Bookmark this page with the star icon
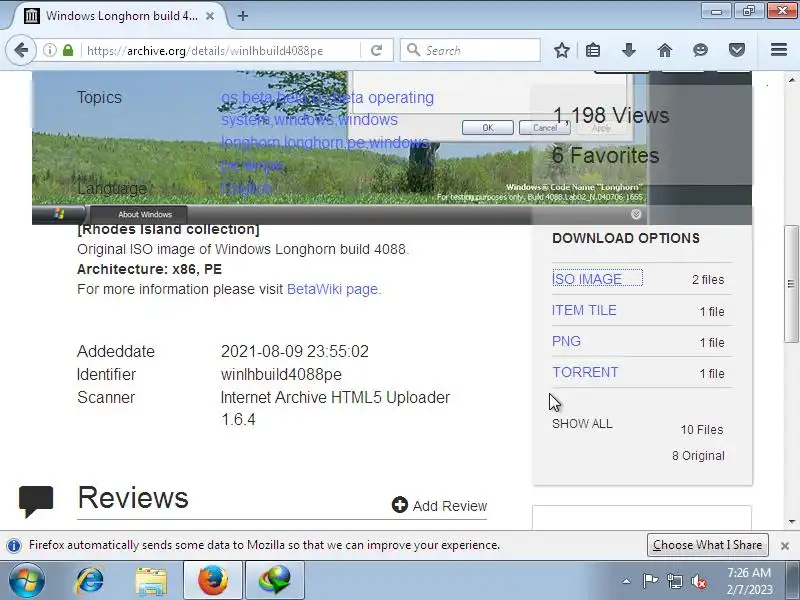 [562, 50]
